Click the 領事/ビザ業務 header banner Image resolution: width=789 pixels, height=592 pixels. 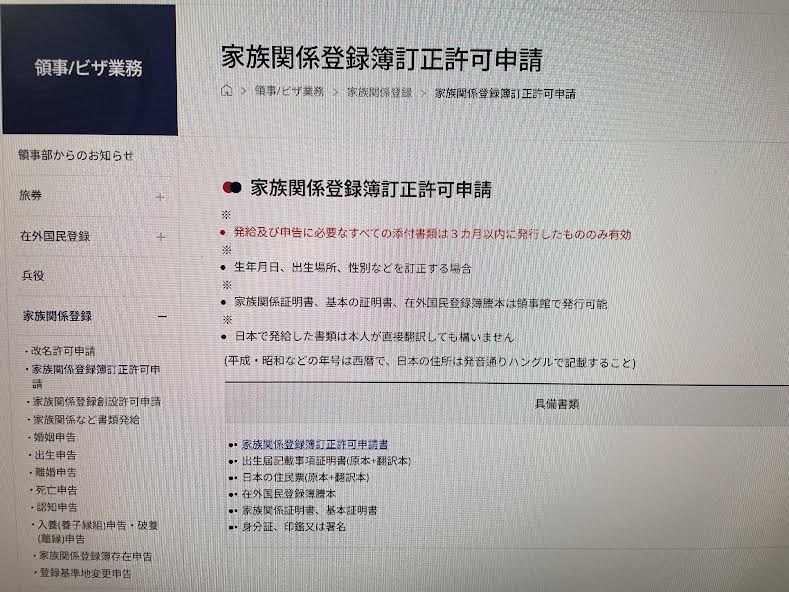click(x=89, y=69)
